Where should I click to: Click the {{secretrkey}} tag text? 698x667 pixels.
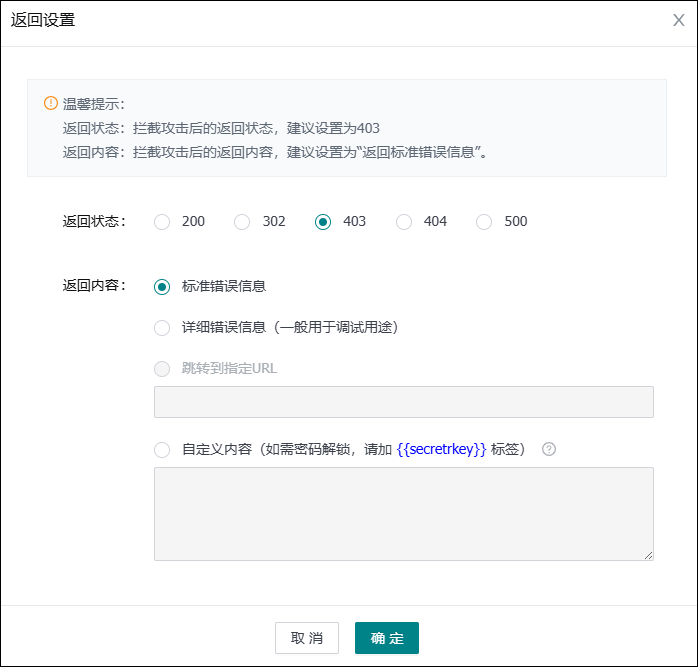(441, 449)
